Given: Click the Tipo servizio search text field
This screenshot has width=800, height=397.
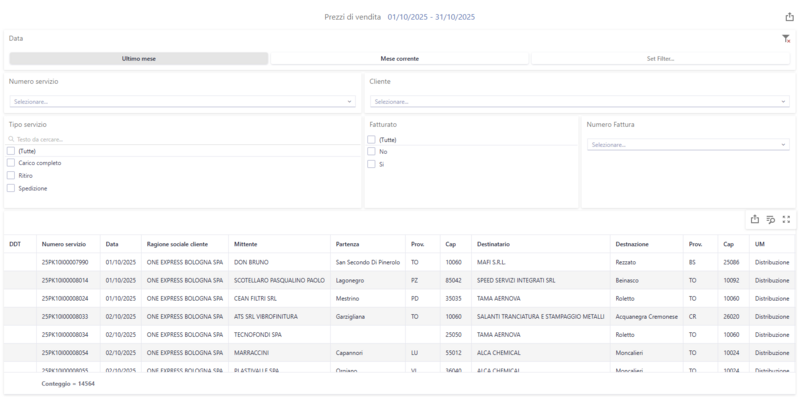Looking at the screenshot, I should [187, 139].
